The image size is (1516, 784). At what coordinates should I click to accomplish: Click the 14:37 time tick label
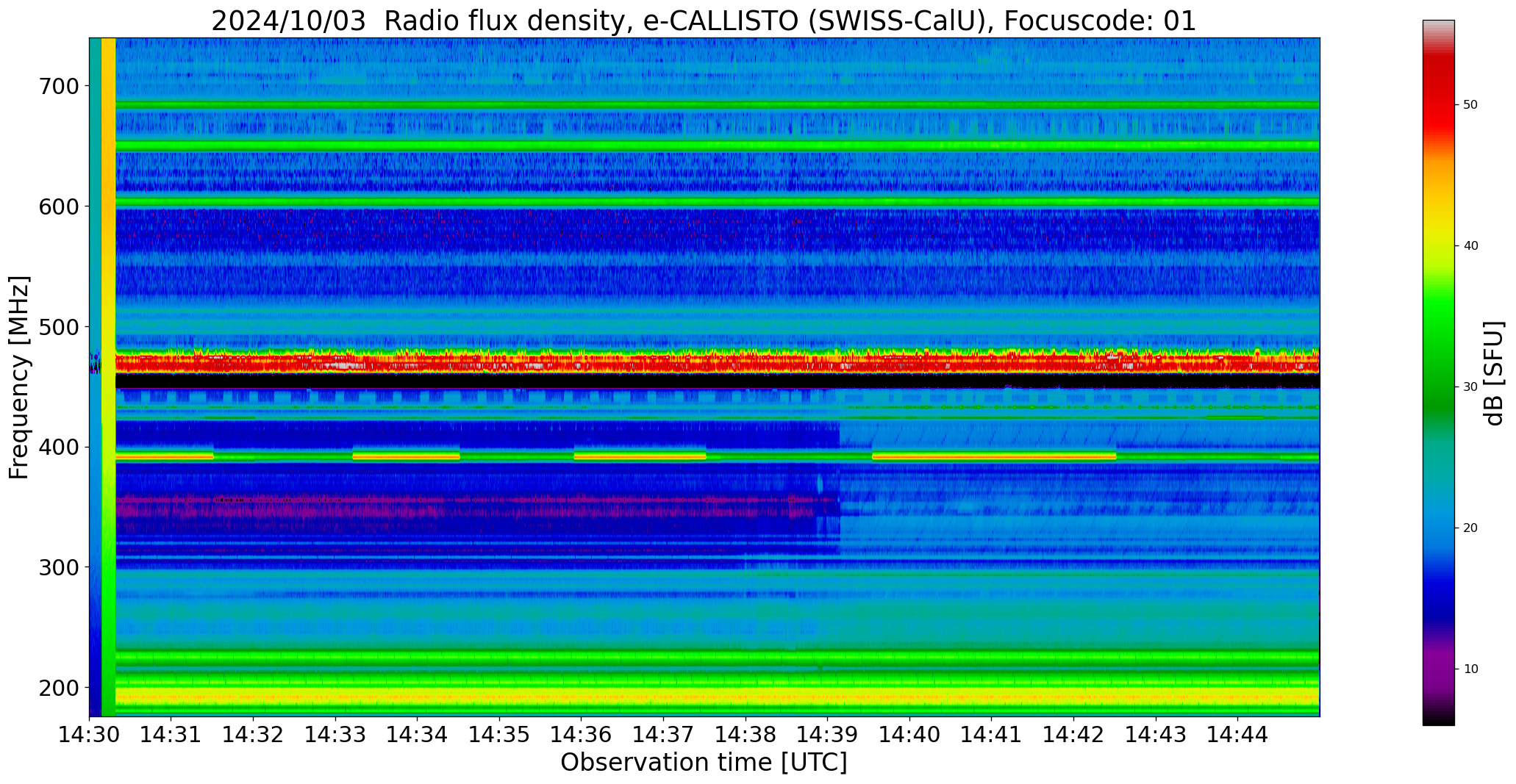click(664, 734)
